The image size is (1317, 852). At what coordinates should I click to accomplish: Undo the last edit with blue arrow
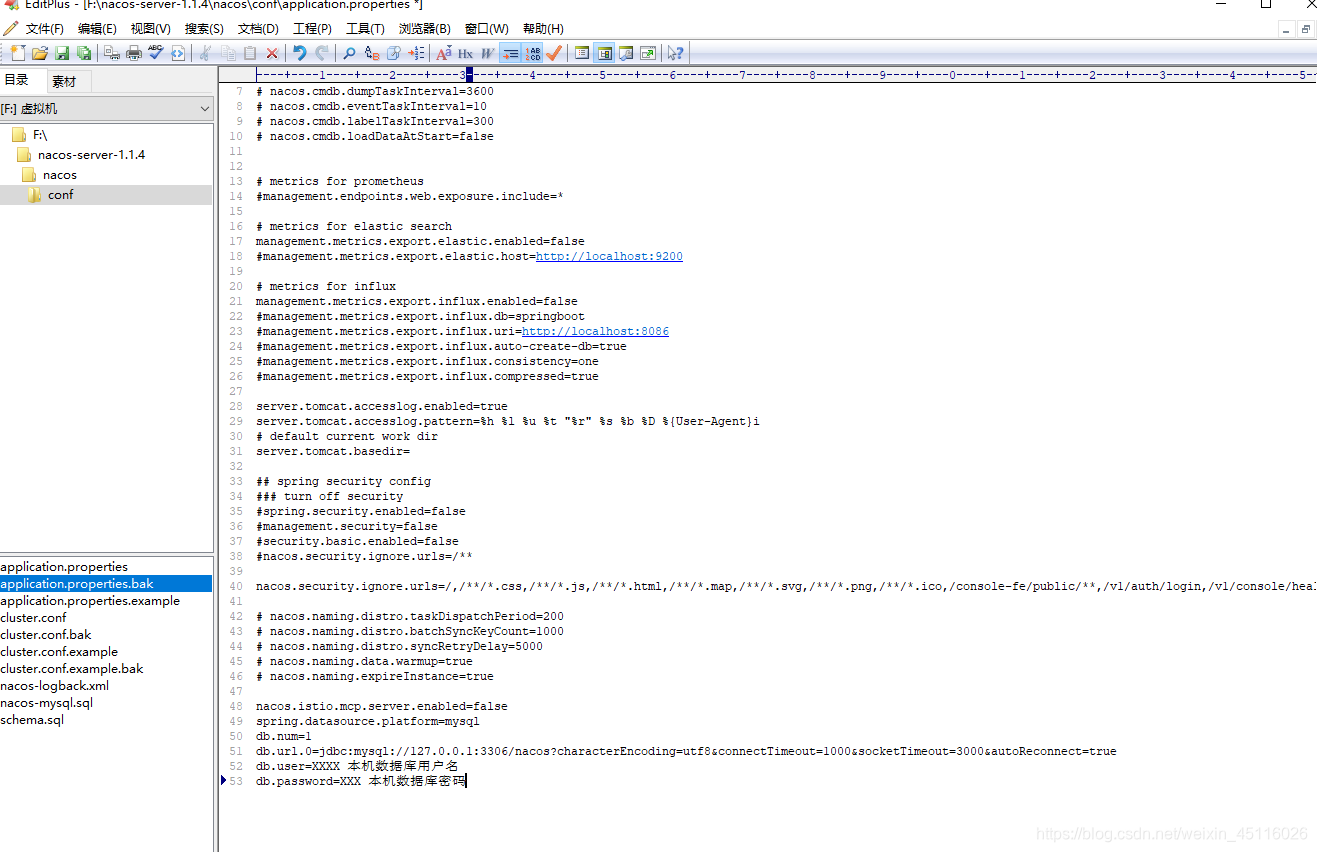pos(300,53)
